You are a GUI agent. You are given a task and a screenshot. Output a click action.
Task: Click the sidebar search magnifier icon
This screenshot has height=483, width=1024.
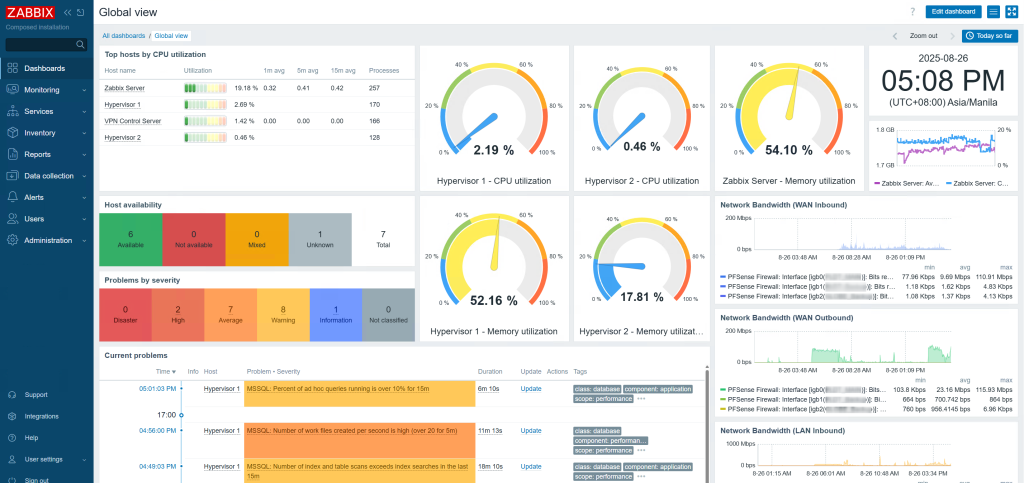click(80, 44)
